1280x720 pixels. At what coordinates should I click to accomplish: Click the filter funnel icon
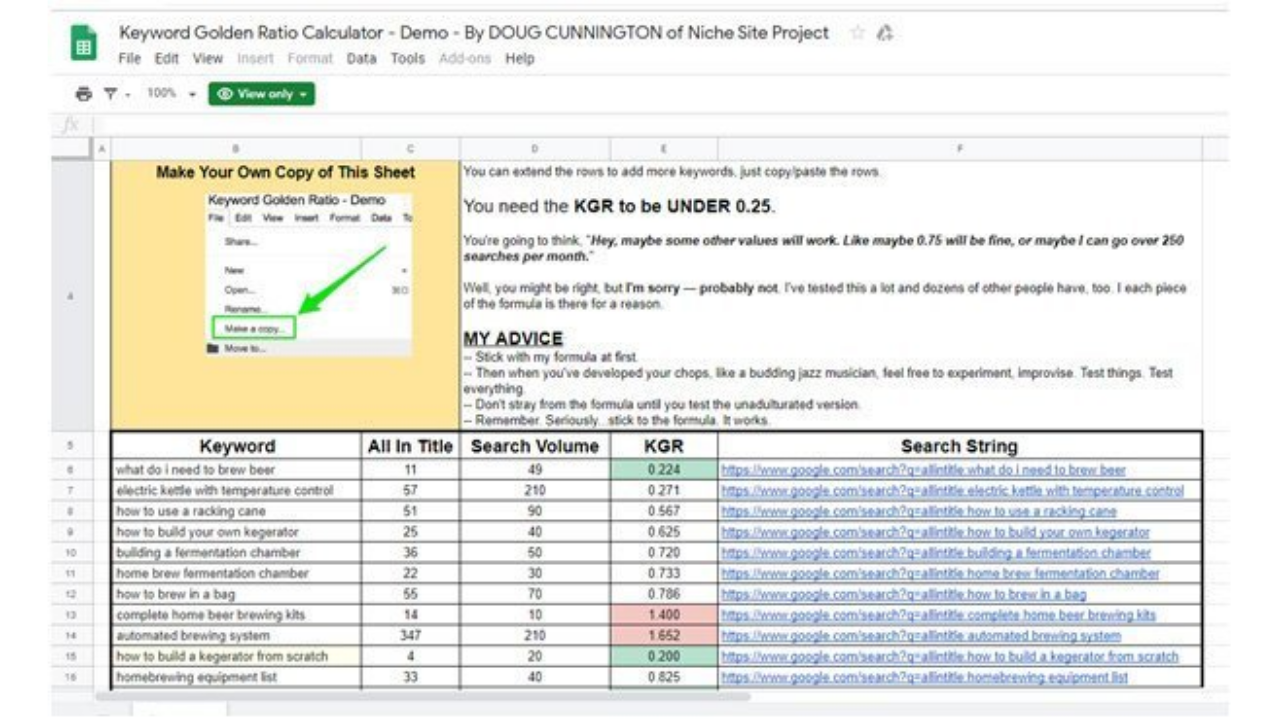point(112,94)
